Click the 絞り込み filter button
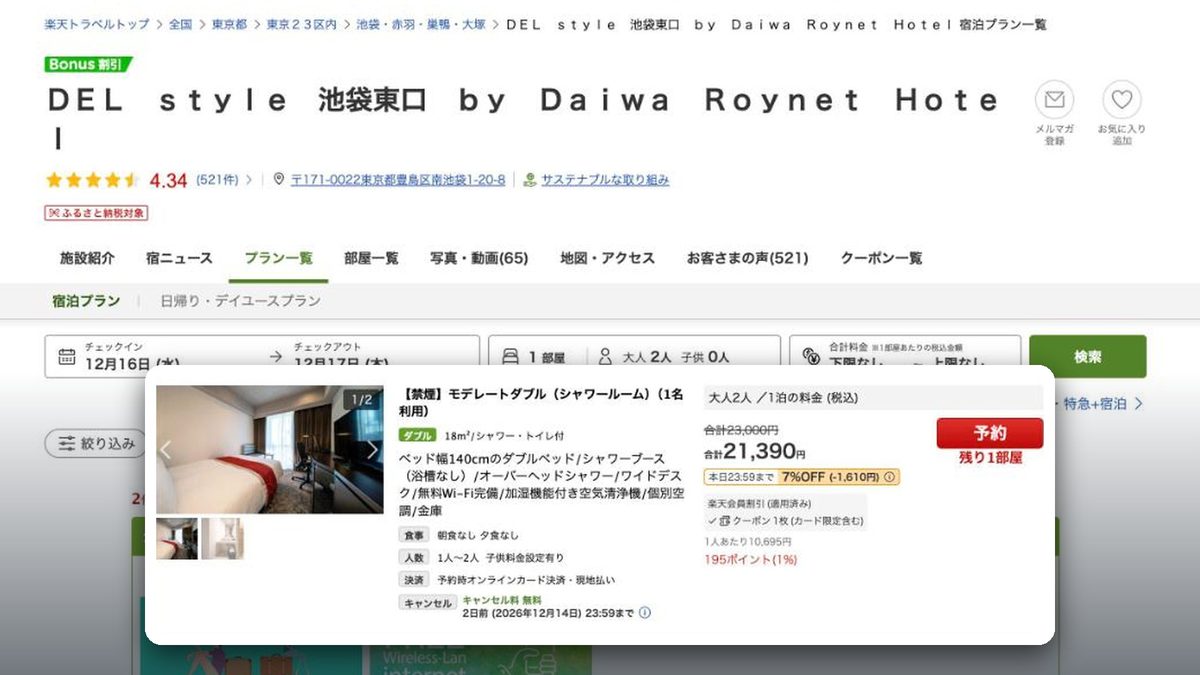The image size is (1200, 675). (x=96, y=443)
